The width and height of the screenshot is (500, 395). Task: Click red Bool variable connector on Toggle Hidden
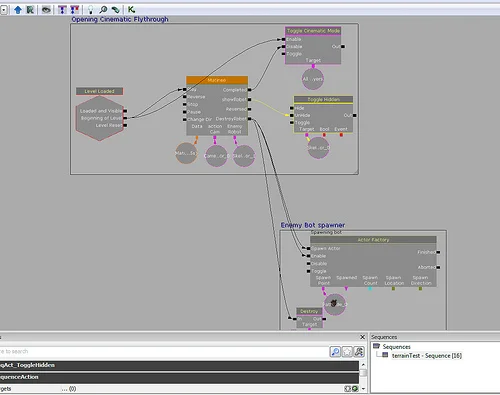[x=324, y=135]
